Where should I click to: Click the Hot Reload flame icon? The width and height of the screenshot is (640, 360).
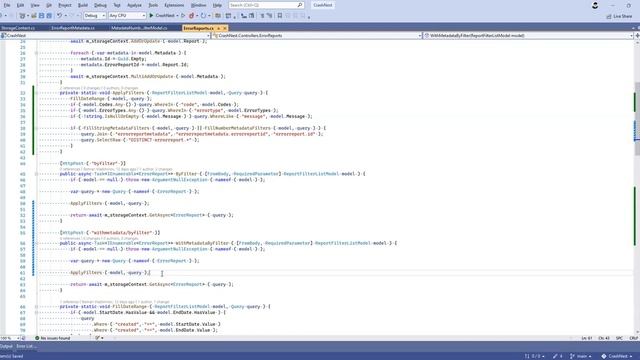click(191, 16)
